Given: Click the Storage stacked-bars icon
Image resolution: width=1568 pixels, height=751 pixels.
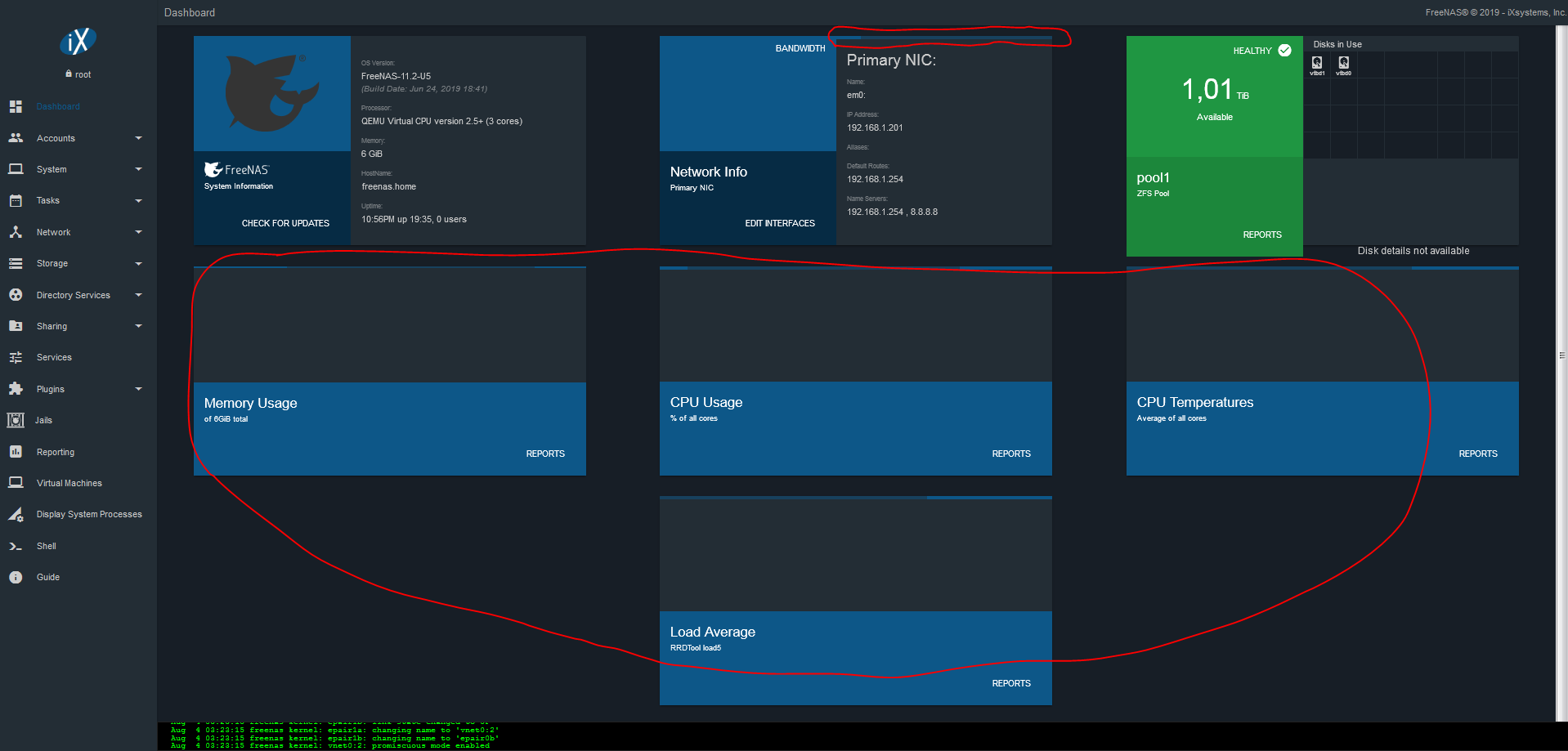Looking at the screenshot, I should (x=16, y=263).
